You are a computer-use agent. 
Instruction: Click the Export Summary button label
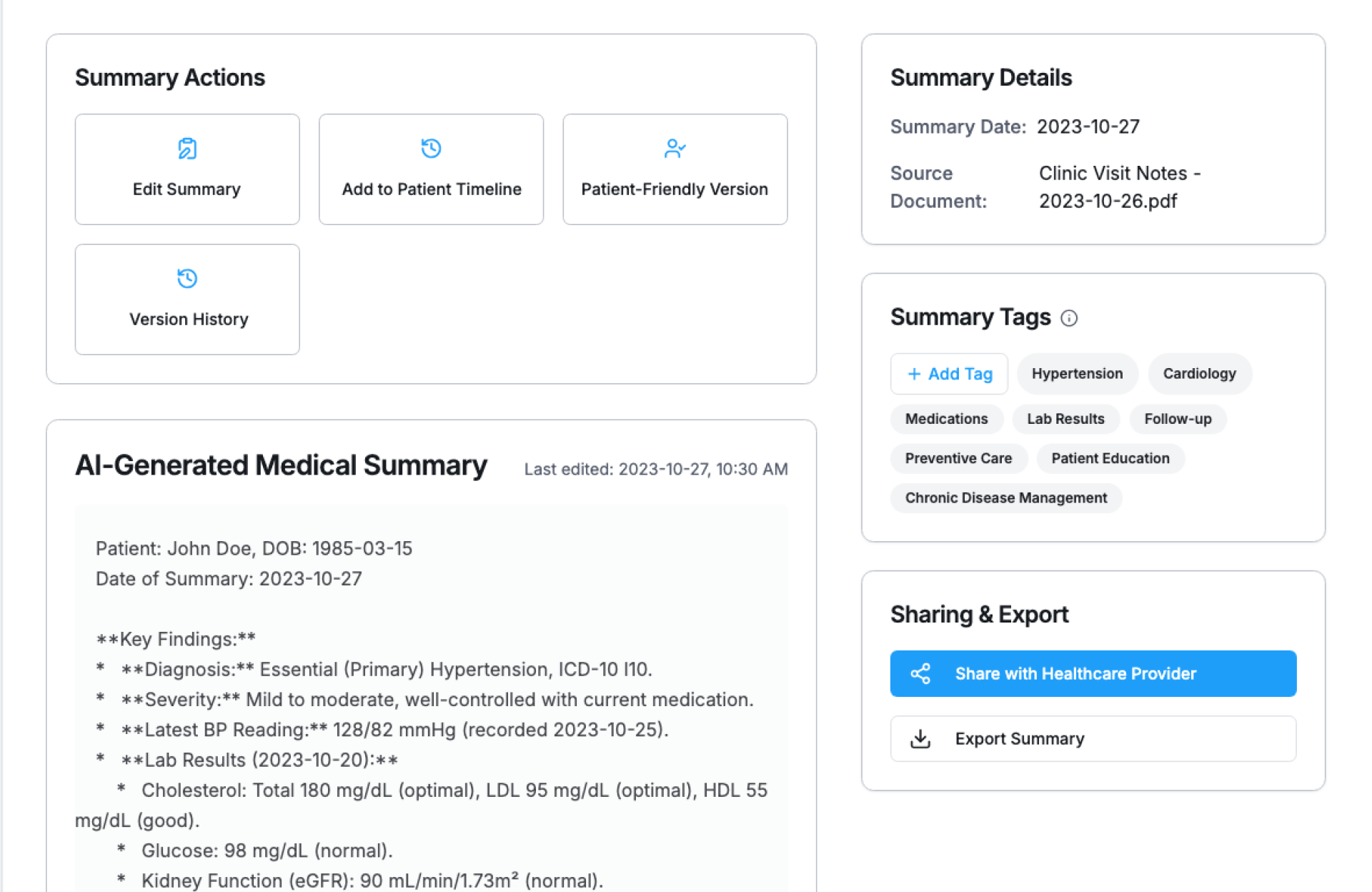(x=1020, y=738)
